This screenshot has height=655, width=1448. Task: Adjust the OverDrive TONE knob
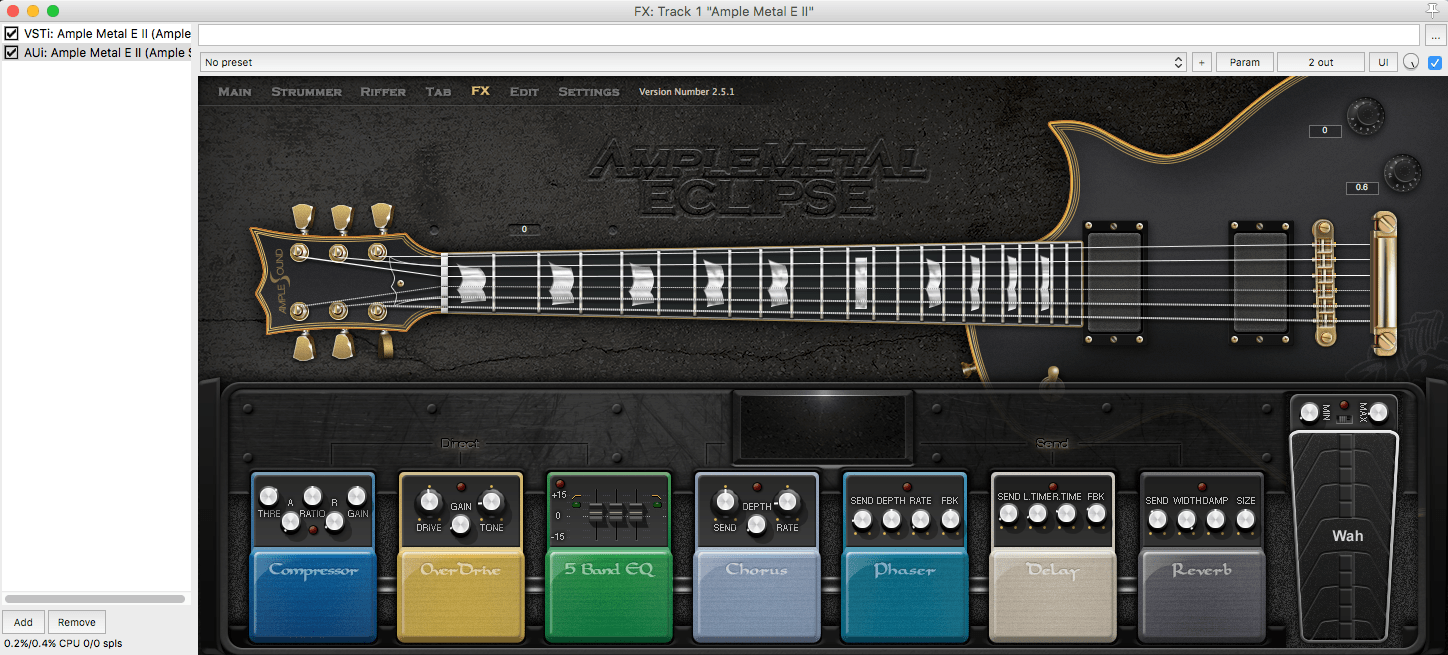(x=491, y=501)
